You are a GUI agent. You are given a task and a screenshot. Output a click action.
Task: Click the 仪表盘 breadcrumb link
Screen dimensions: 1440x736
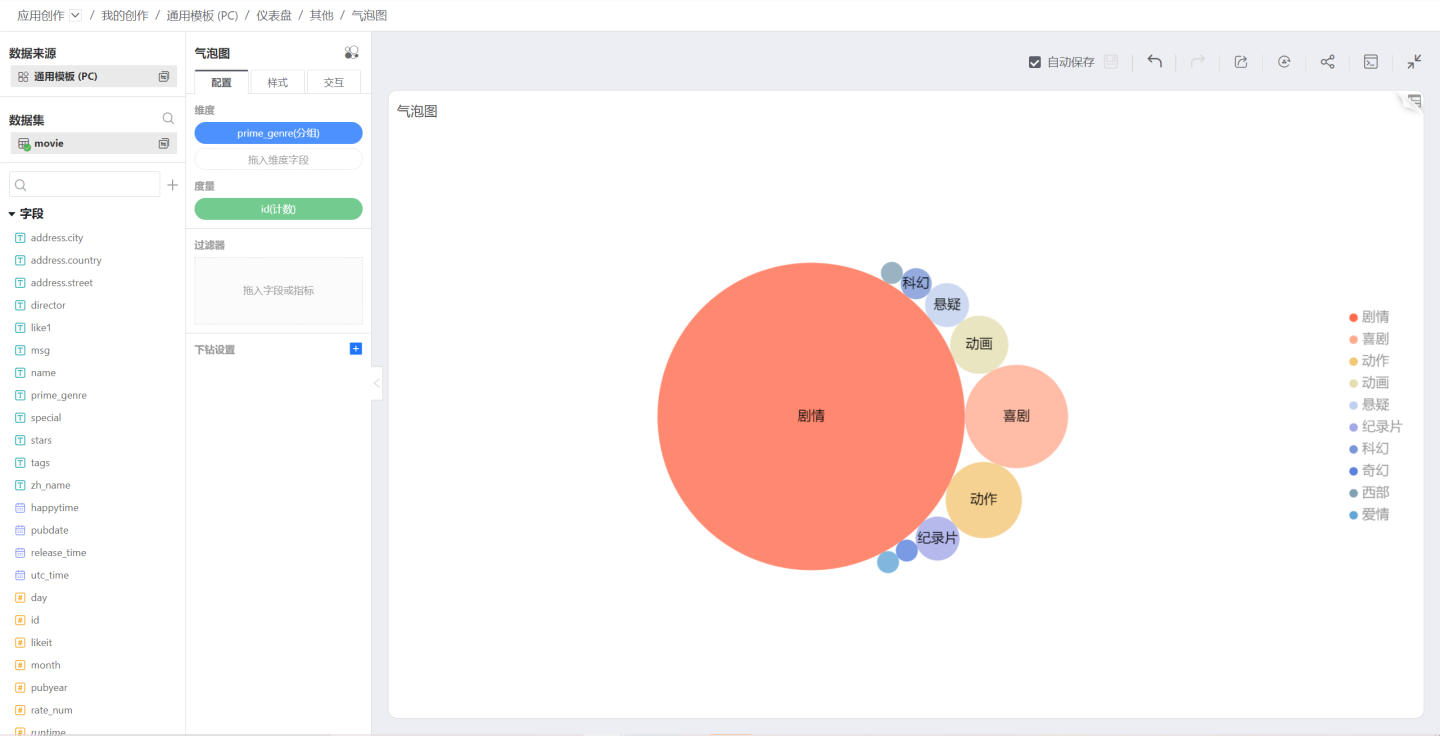pyautogui.click(x=273, y=16)
